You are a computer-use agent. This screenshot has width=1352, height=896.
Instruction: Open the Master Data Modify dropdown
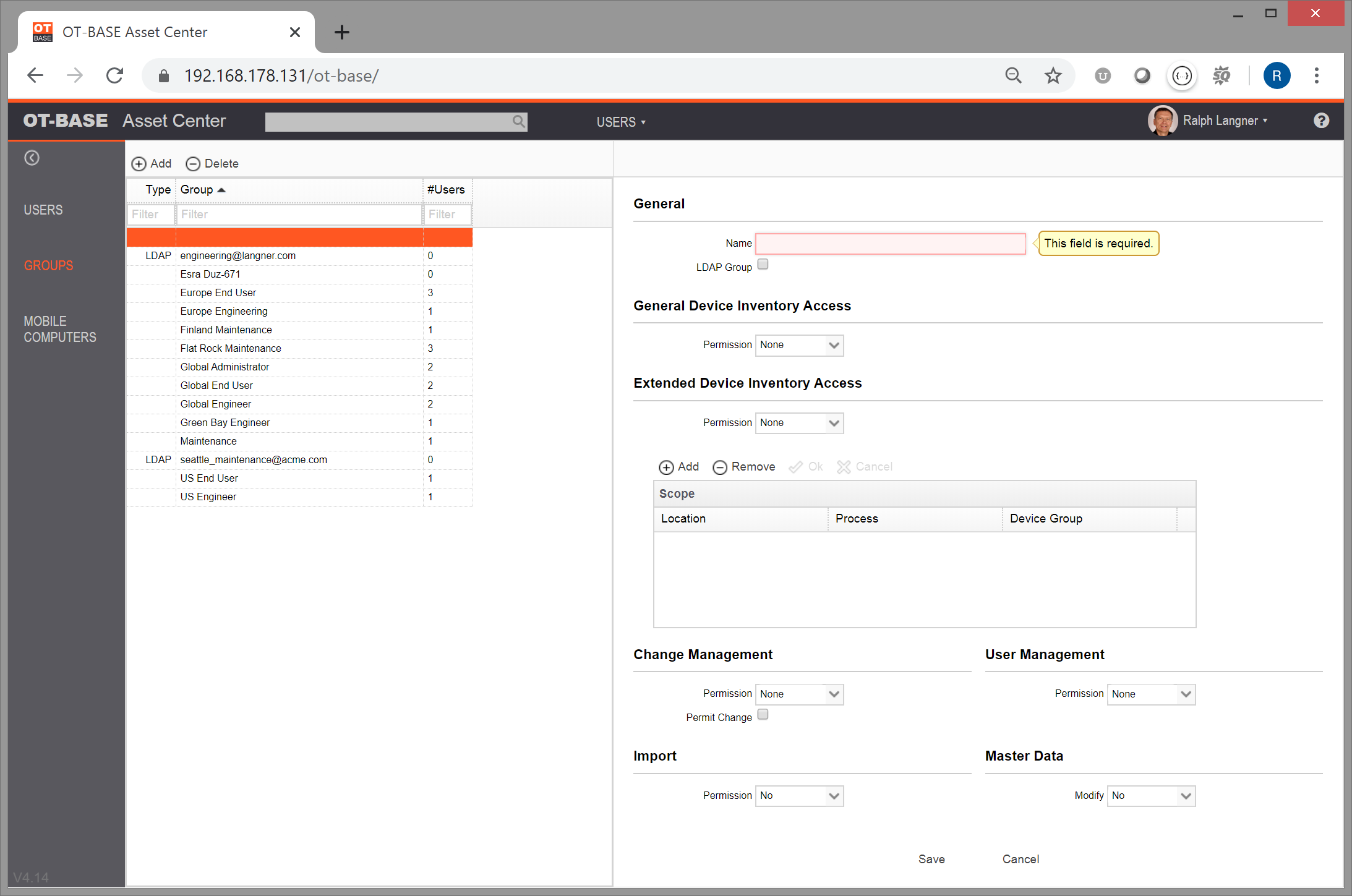click(x=1151, y=796)
